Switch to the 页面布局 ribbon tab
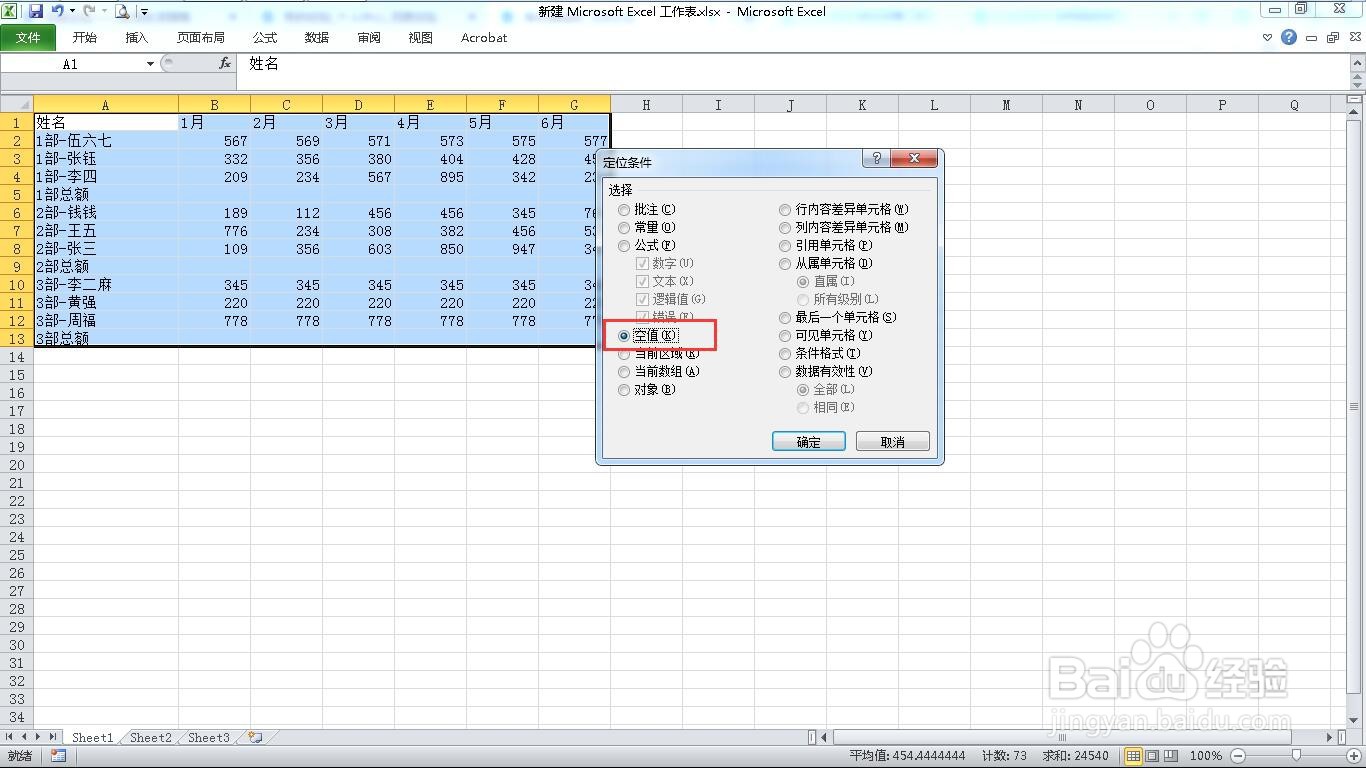1366x768 pixels. pyautogui.click(x=201, y=38)
